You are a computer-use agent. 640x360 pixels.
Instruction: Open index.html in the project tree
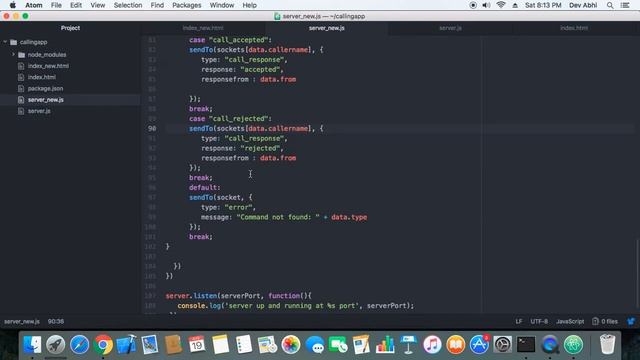[x=42, y=77]
